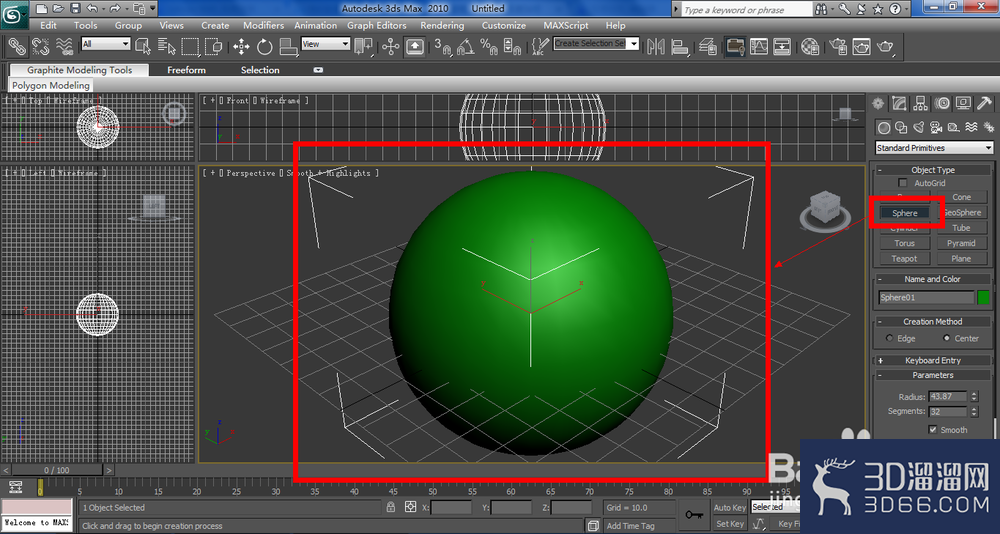Image resolution: width=1000 pixels, height=534 pixels.
Task: Select the Unlink Selection tool
Action: click(x=40, y=46)
